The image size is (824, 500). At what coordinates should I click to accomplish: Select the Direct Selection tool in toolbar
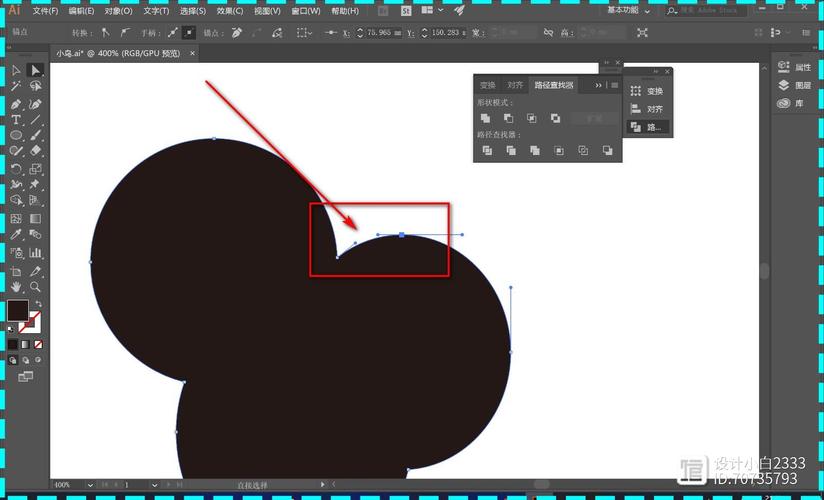click(x=36, y=70)
